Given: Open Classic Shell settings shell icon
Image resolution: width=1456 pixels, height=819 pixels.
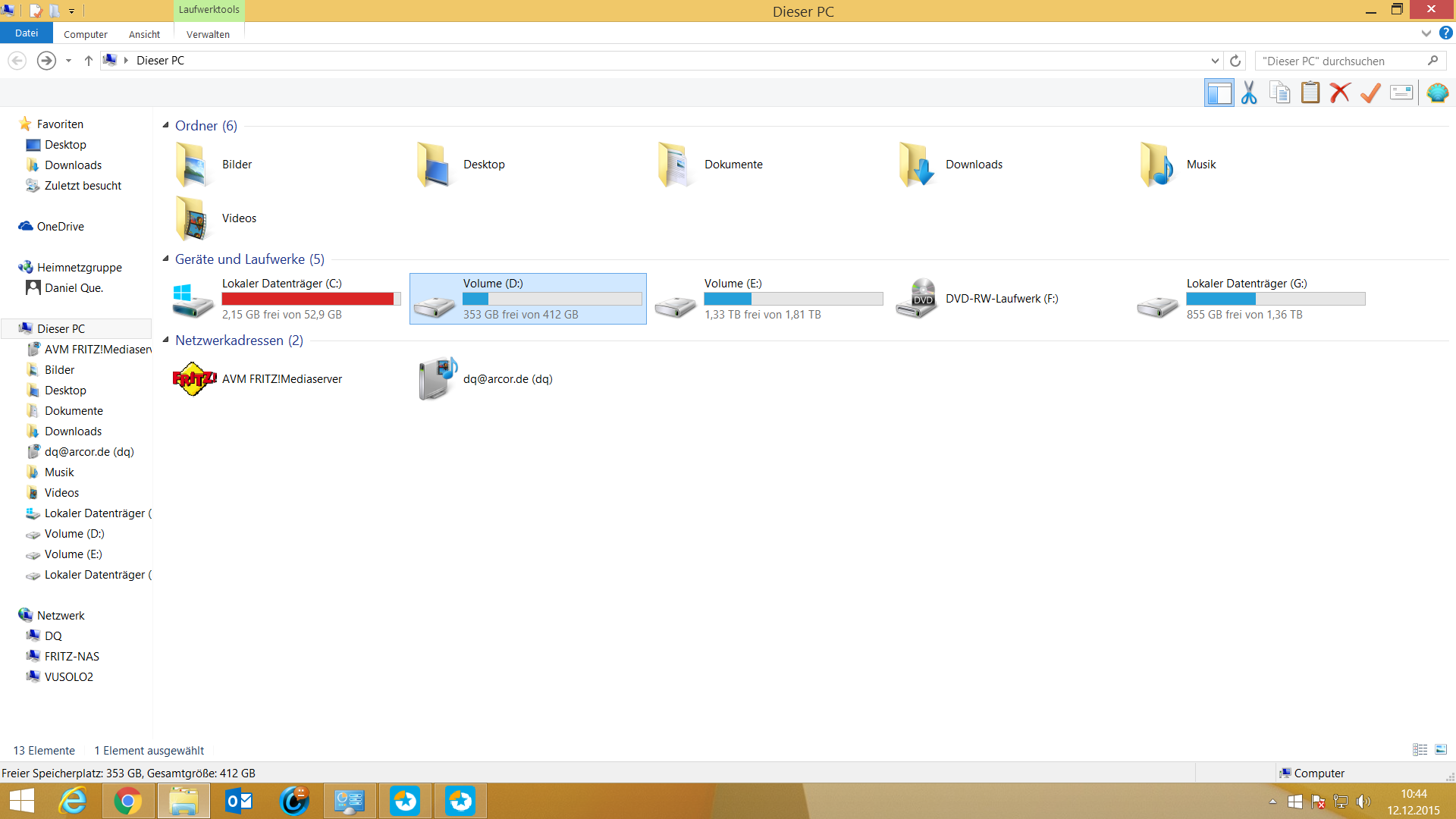Looking at the screenshot, I should (x=1437, y=93).
